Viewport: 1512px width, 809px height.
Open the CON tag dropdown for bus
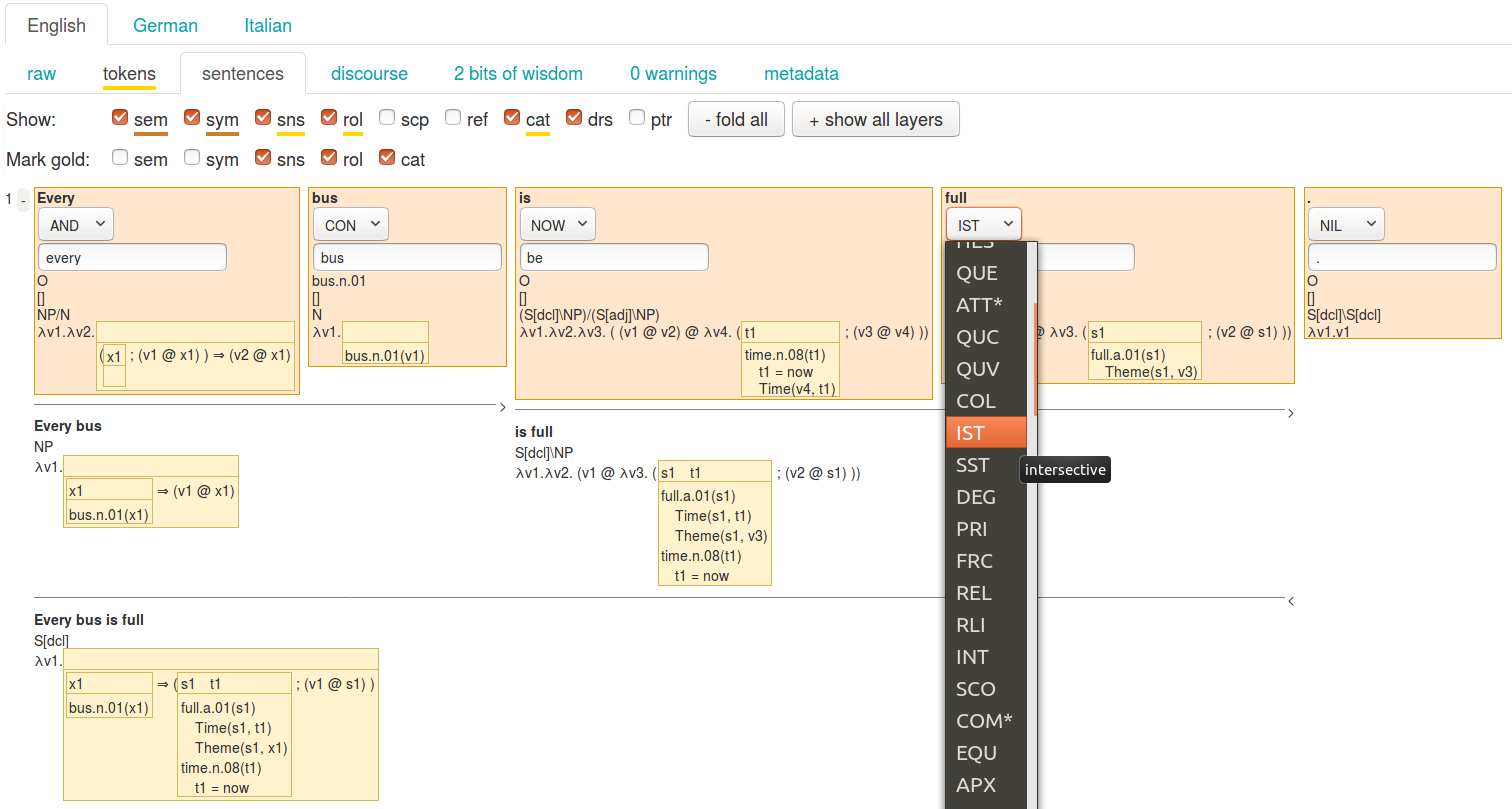pos(351,225)
